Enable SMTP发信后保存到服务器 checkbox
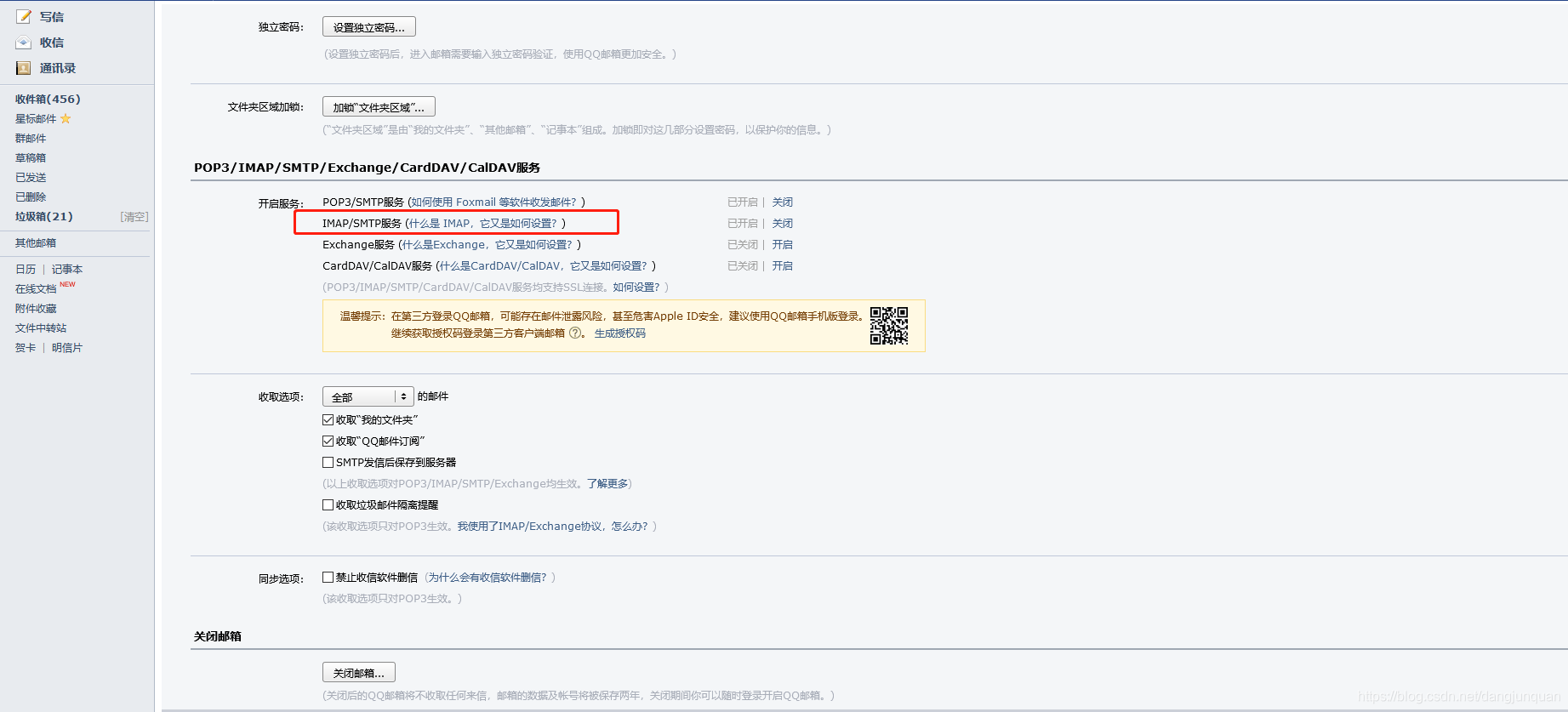1568x712 pixels. (328, 462)
